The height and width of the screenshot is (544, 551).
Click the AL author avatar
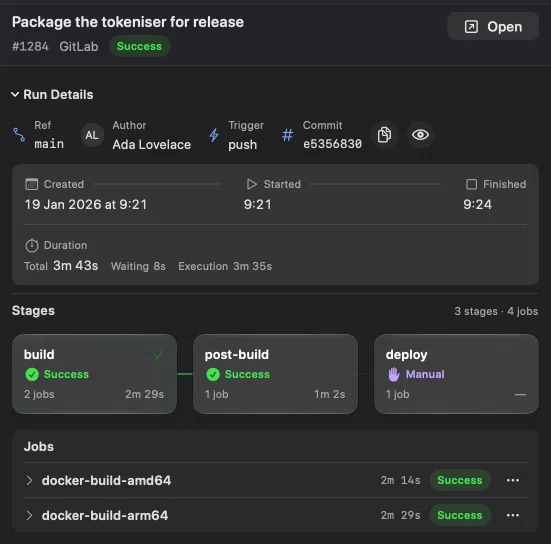click(x=92, y=135)
